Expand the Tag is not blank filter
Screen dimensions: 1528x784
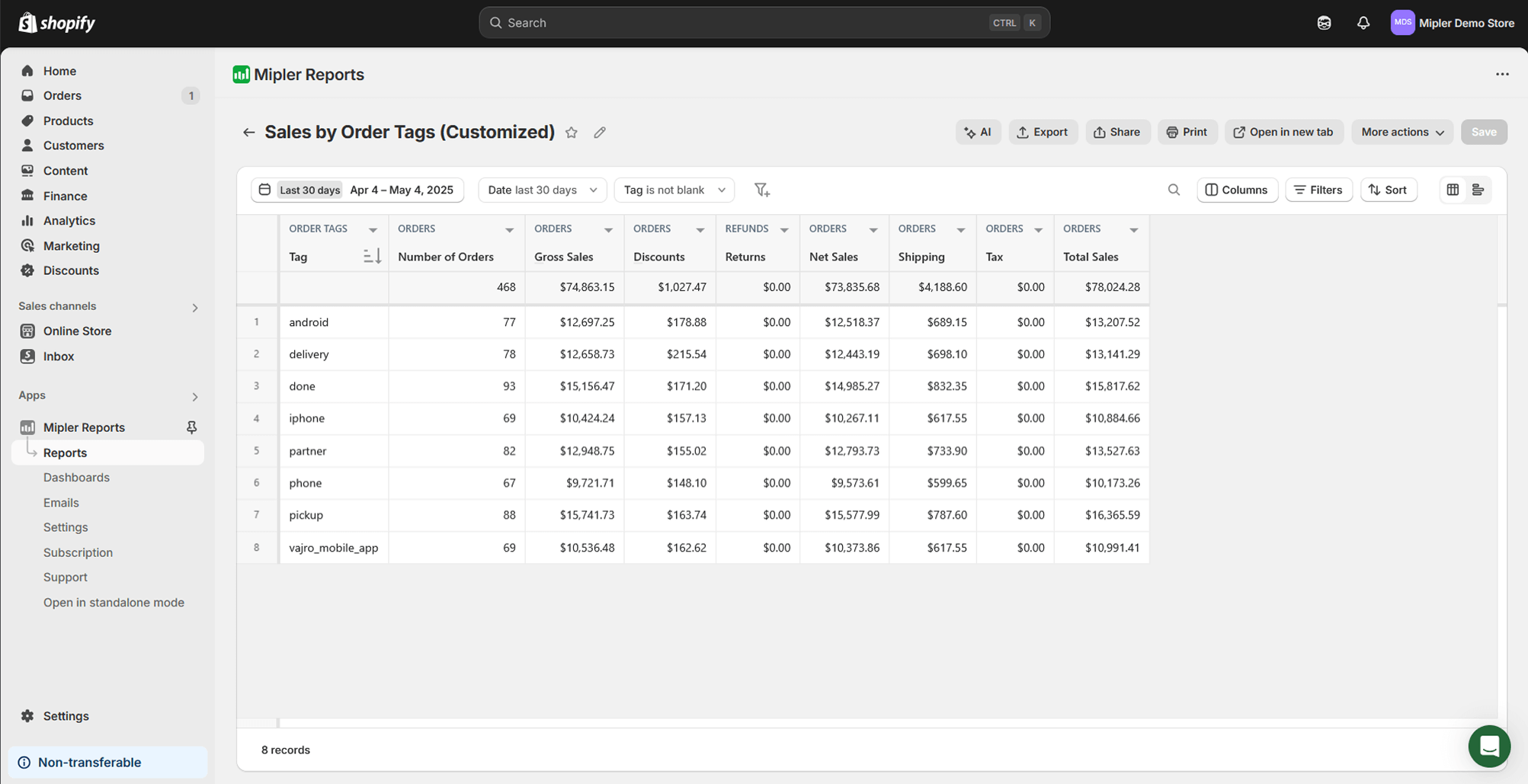[674, 190]
